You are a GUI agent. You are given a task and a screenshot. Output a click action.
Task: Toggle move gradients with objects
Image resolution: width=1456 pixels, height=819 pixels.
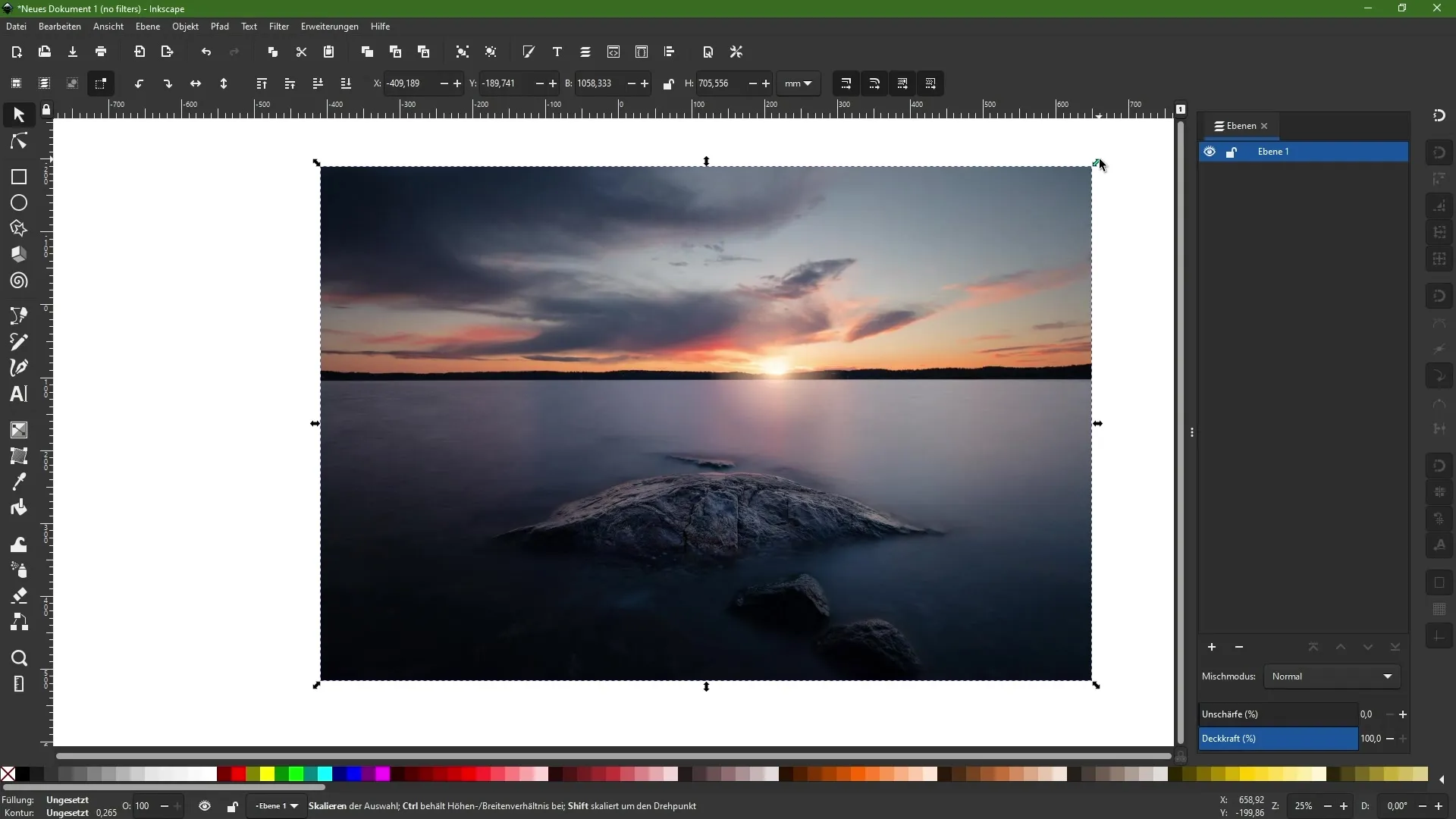coord(902,83)
